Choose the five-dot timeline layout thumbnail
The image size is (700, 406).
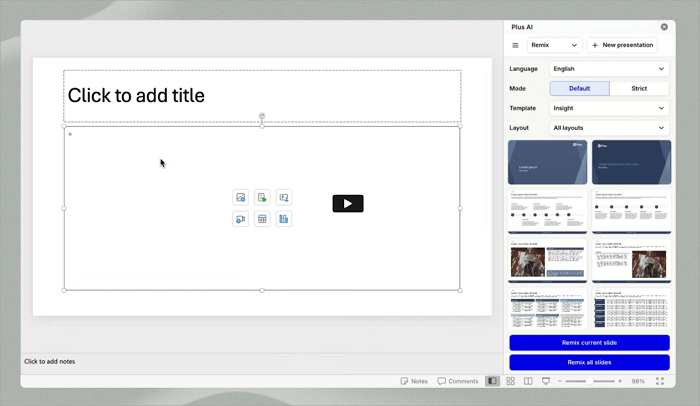coord(631,211)
